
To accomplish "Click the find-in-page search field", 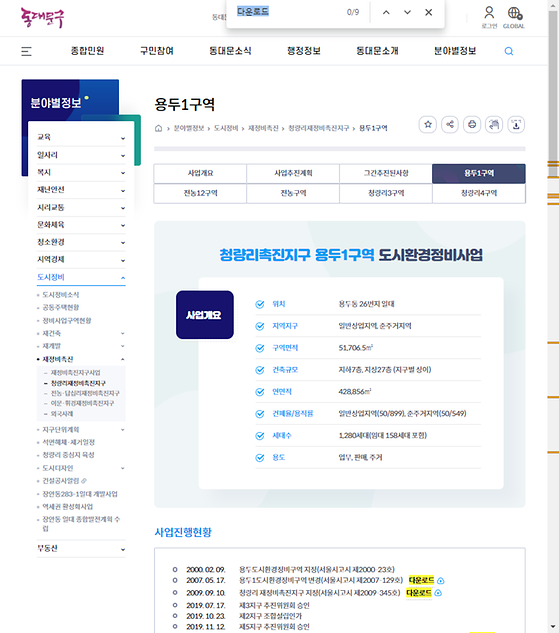I will tap(289, 12).
